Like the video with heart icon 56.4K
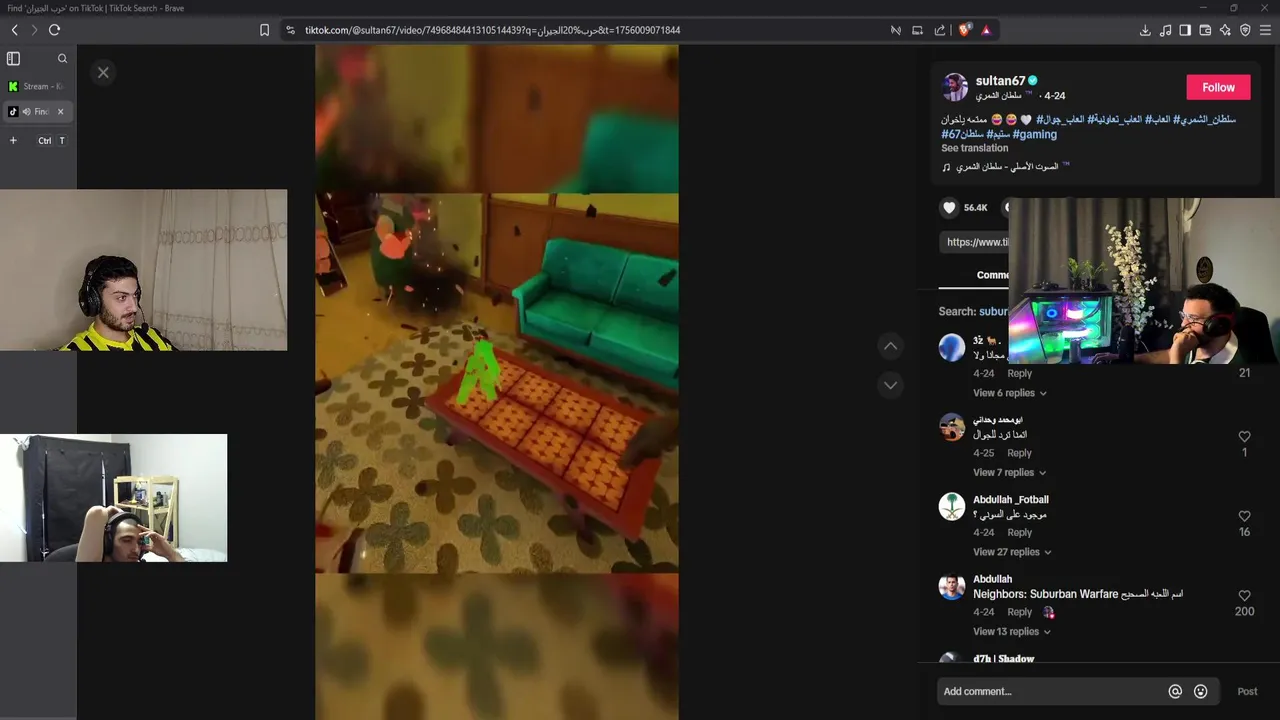Viewport: 1280px width, 720px height. pos(949,207)
